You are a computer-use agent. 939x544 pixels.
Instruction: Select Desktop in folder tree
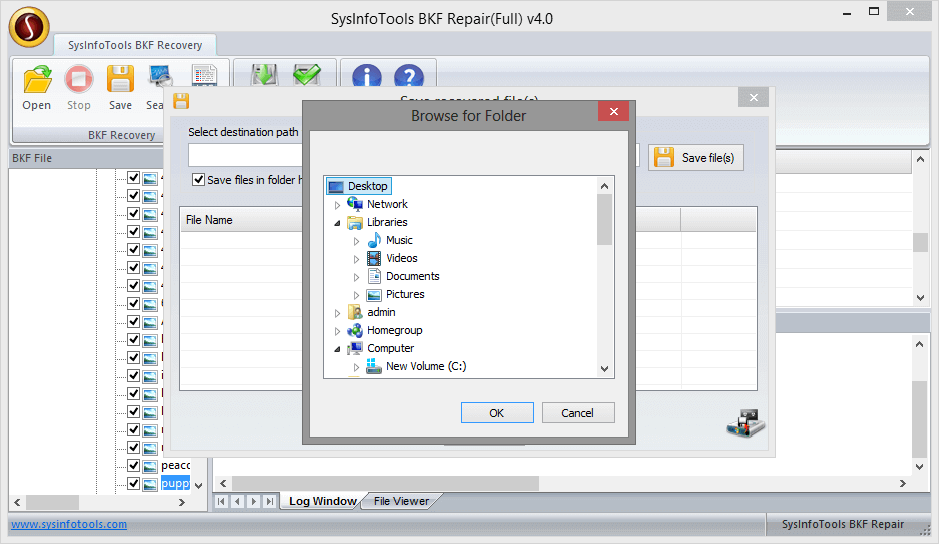click(367, 186)
